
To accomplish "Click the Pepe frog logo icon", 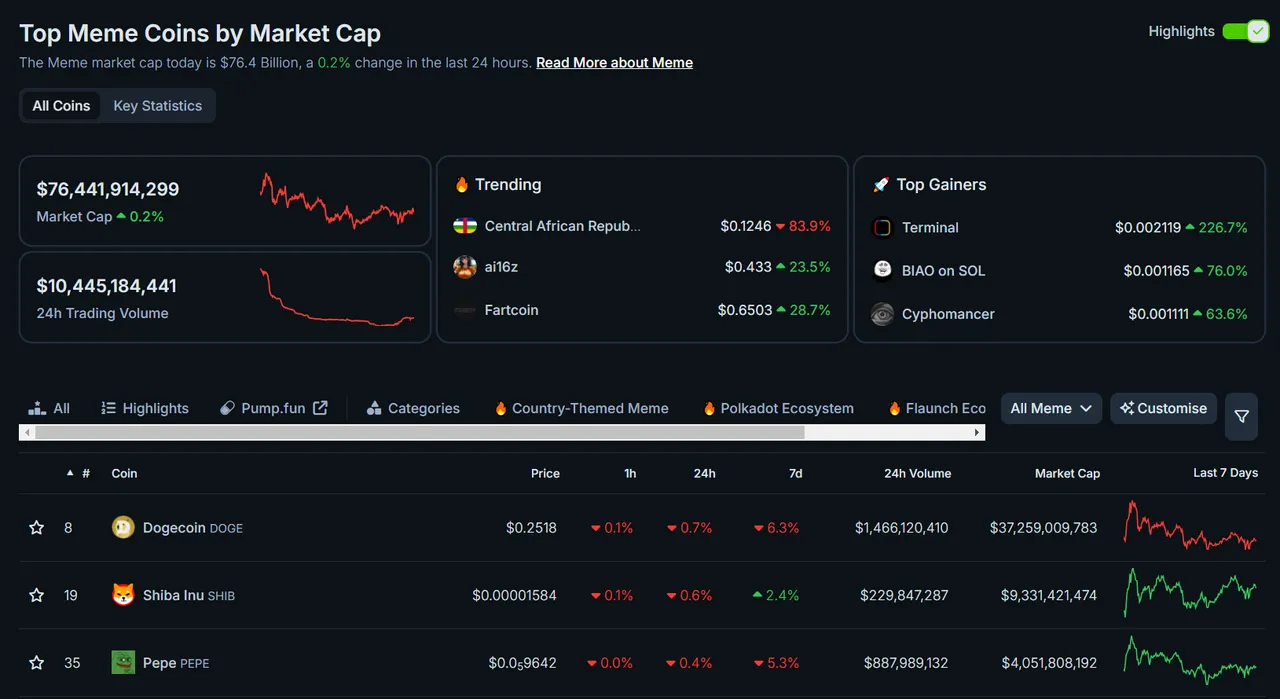I will [123, 662].
